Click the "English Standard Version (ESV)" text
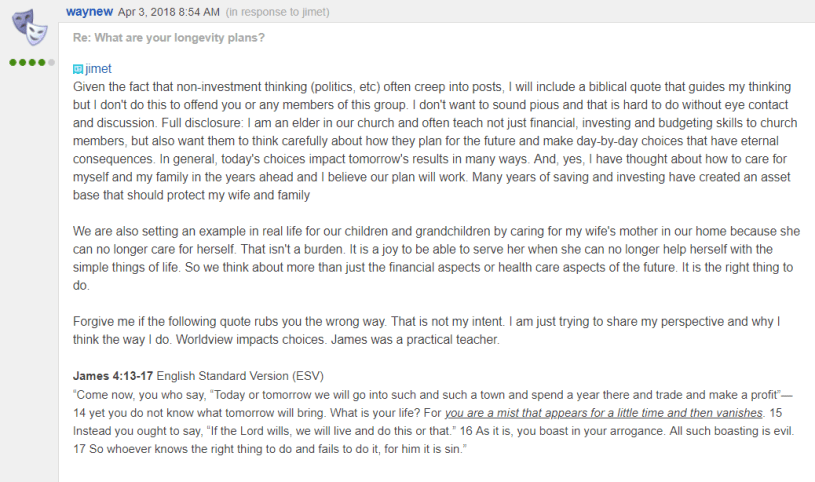Viewport: 815px width, 482px height. tap(238, 375)
